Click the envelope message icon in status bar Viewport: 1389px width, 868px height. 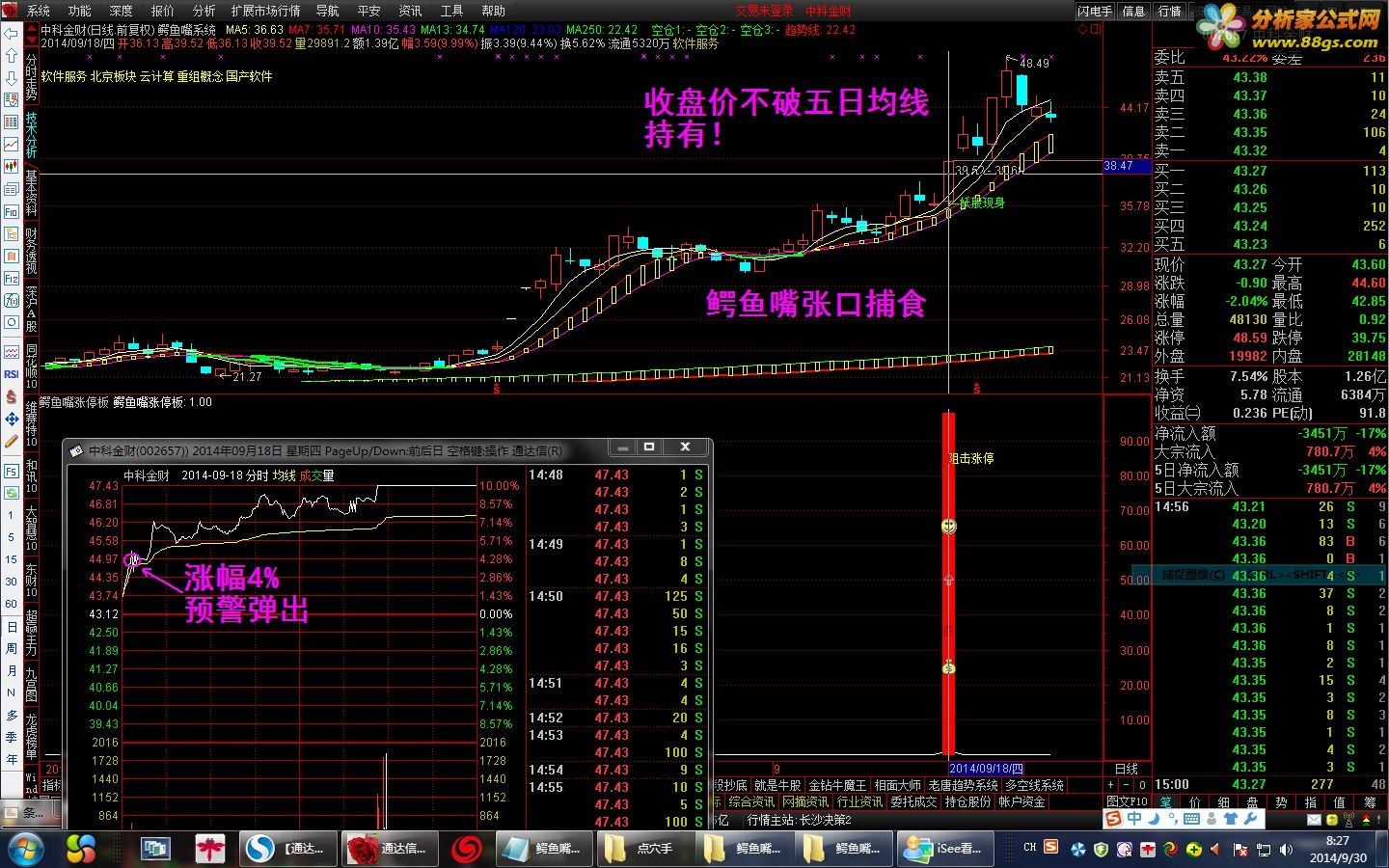coord(1314,819)
